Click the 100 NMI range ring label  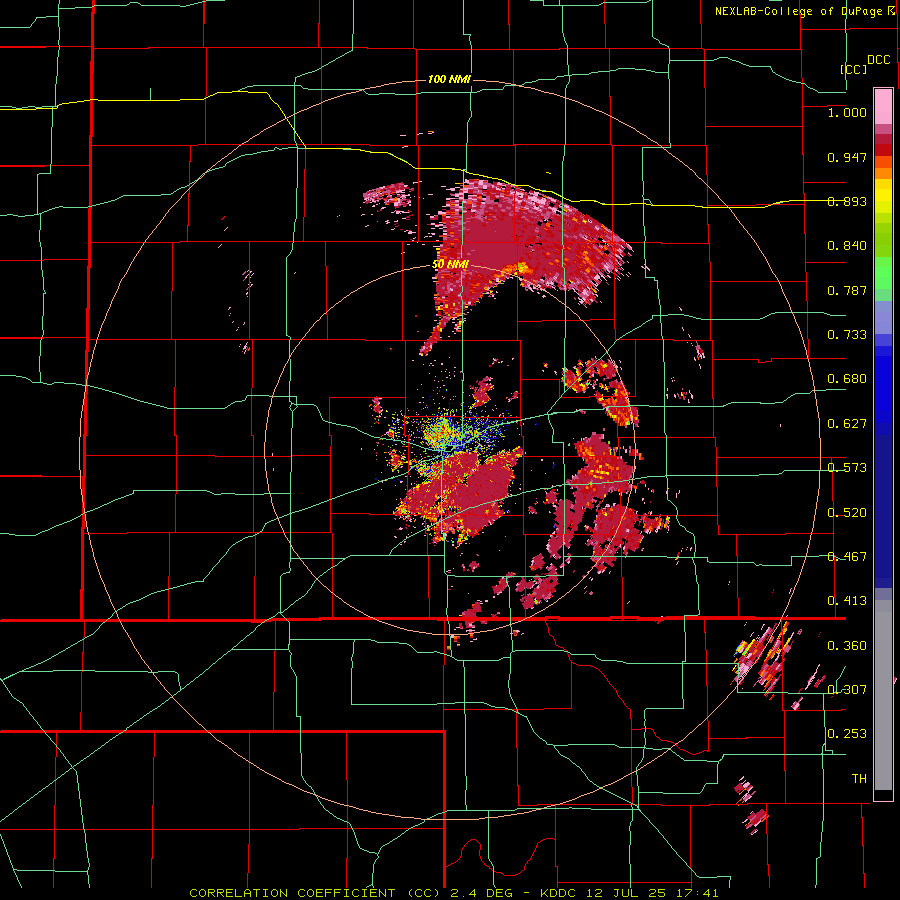[x=449, y=79]
